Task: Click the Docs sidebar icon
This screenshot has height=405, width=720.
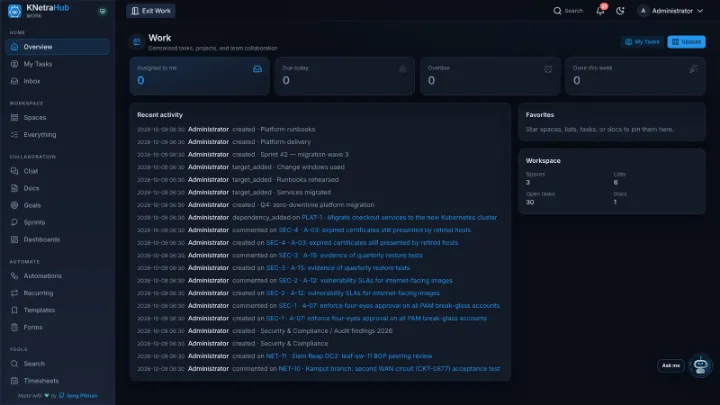Action: tap(14, 188)
